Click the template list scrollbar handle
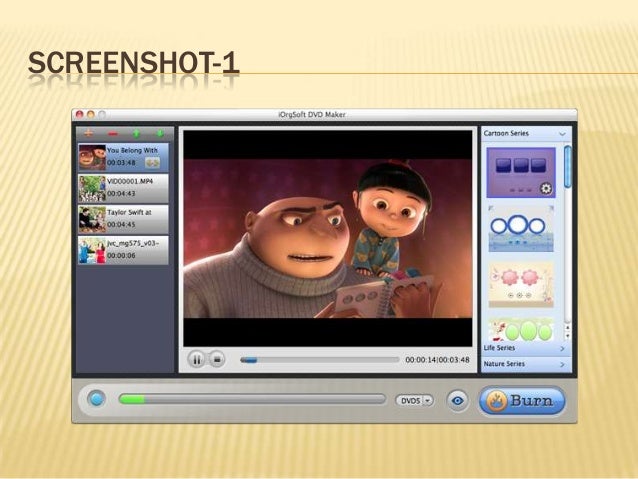Viewport: 638px width, 479px height. pyautogui.click(x=568, y=167)
